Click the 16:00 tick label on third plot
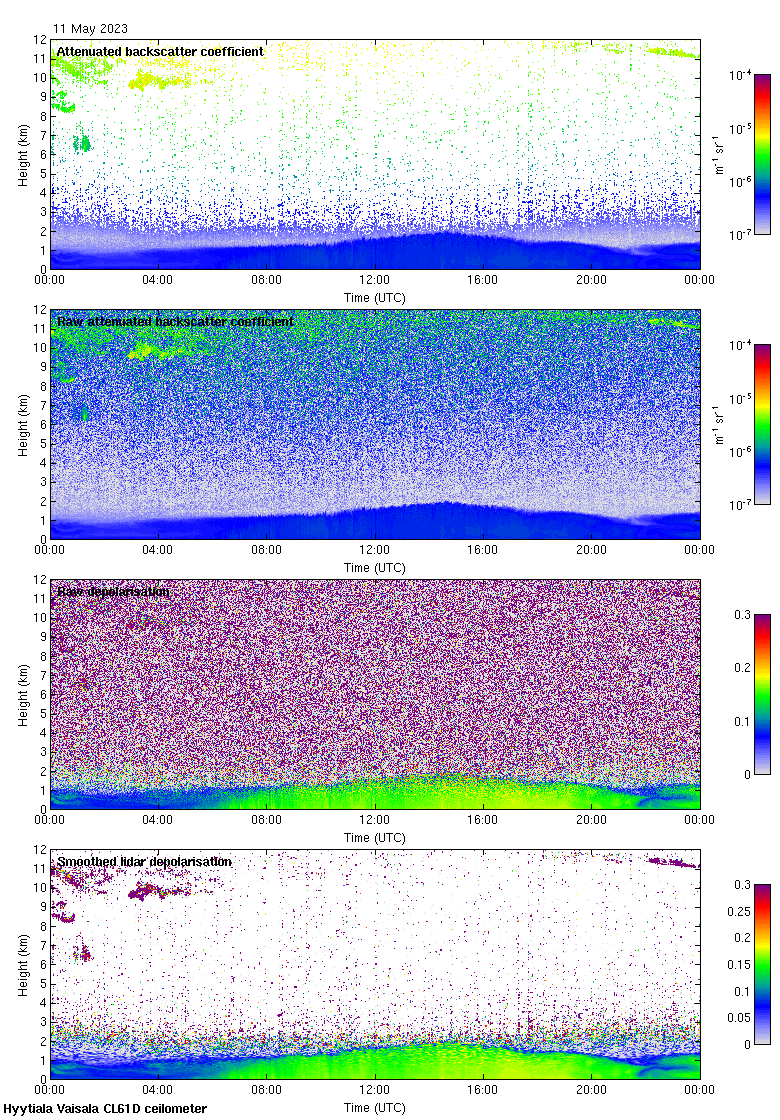Screen dimensions: 780x1120 pyautogui.click(x=483, y=820)
